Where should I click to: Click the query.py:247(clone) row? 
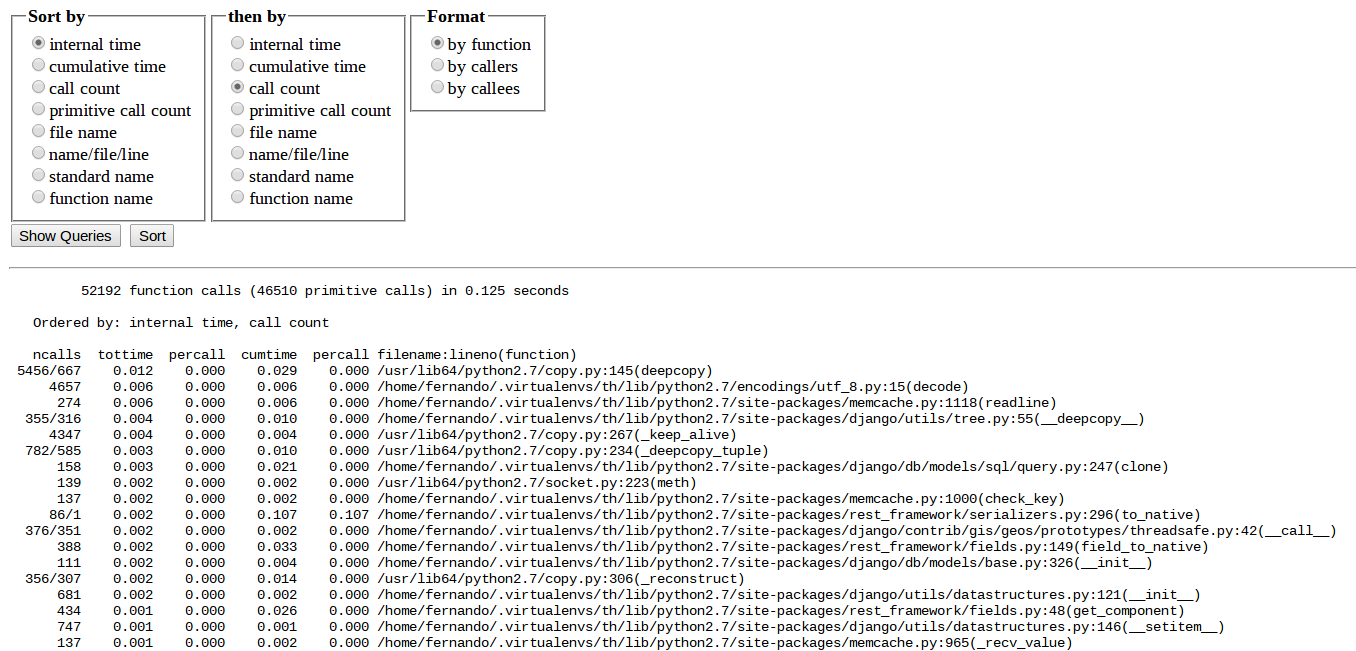[x=612, y=467]
